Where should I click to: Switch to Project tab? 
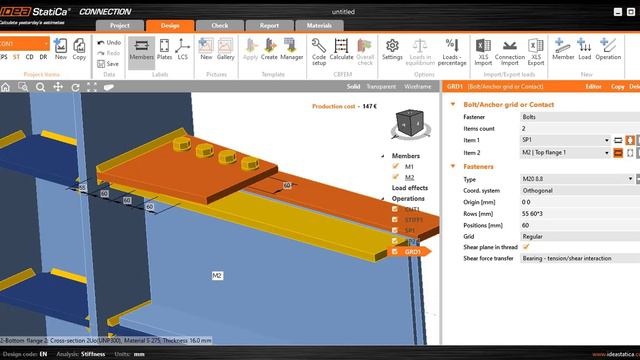[x=120, y=25]
